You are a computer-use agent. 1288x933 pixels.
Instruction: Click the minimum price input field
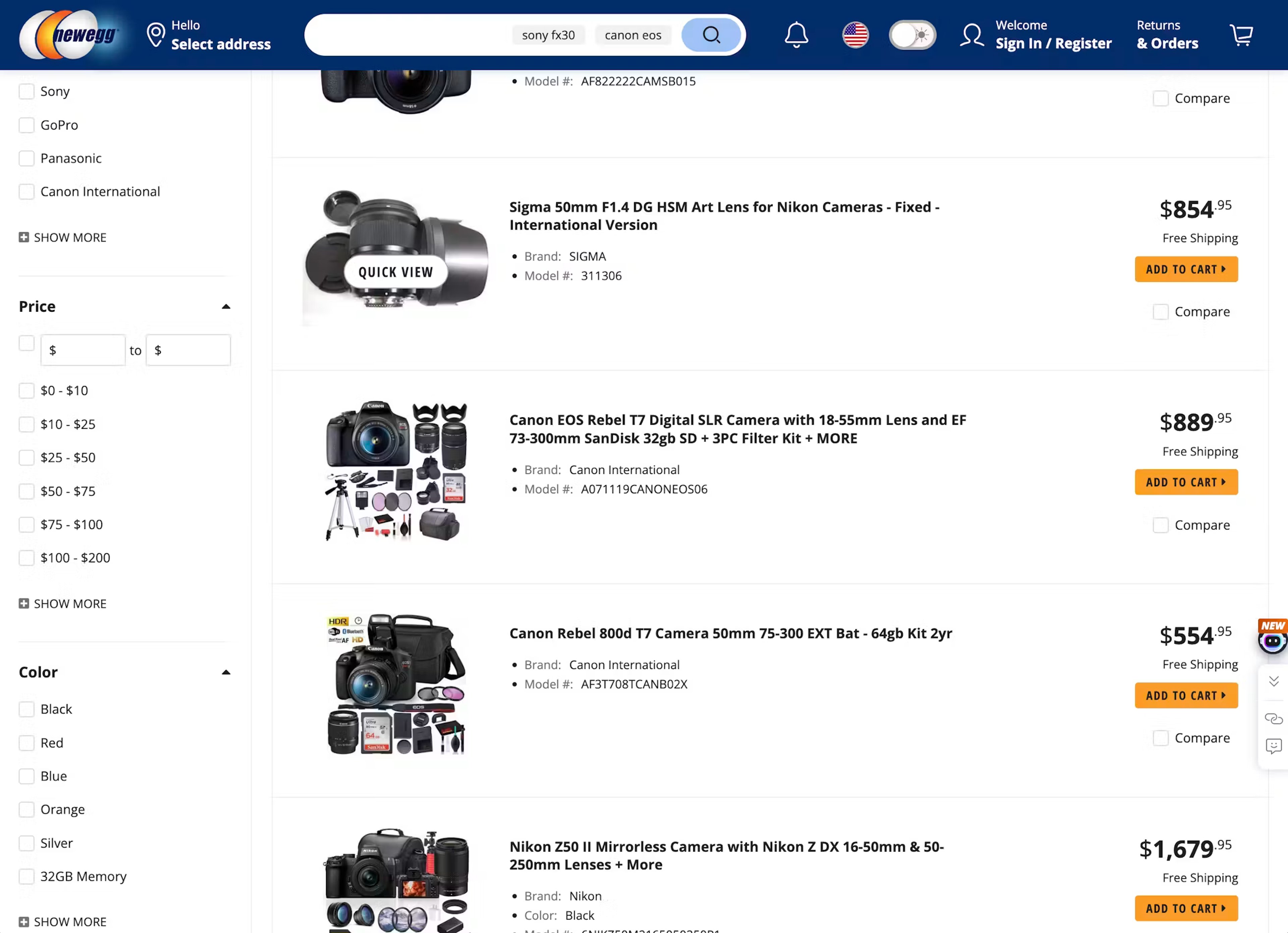pos(83,350)
